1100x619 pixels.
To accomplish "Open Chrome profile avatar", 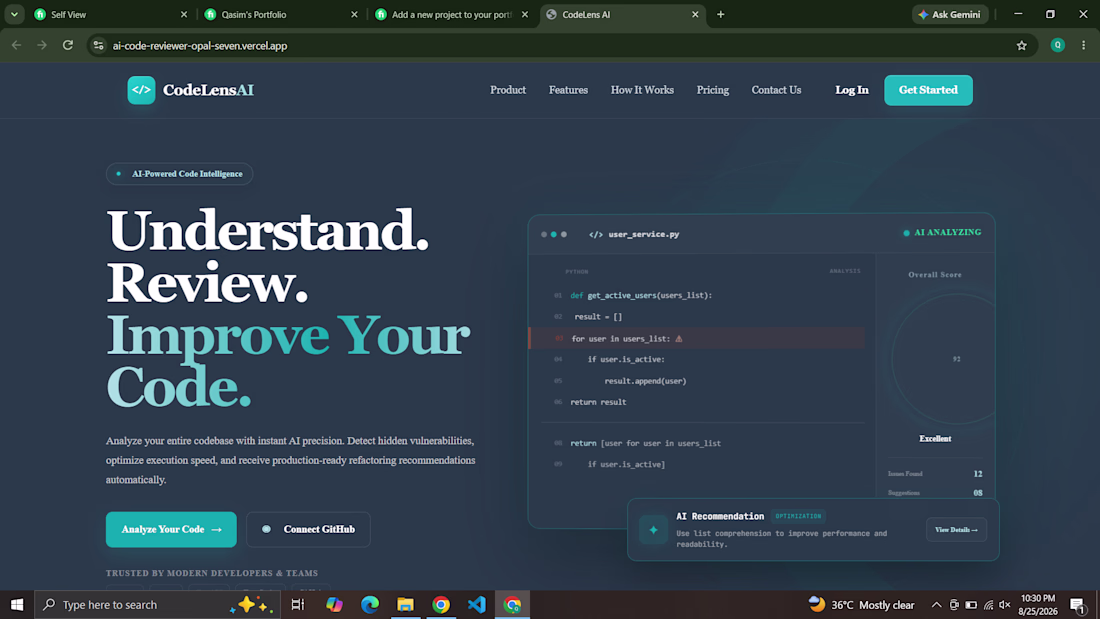I will (x=1057, y=46).
